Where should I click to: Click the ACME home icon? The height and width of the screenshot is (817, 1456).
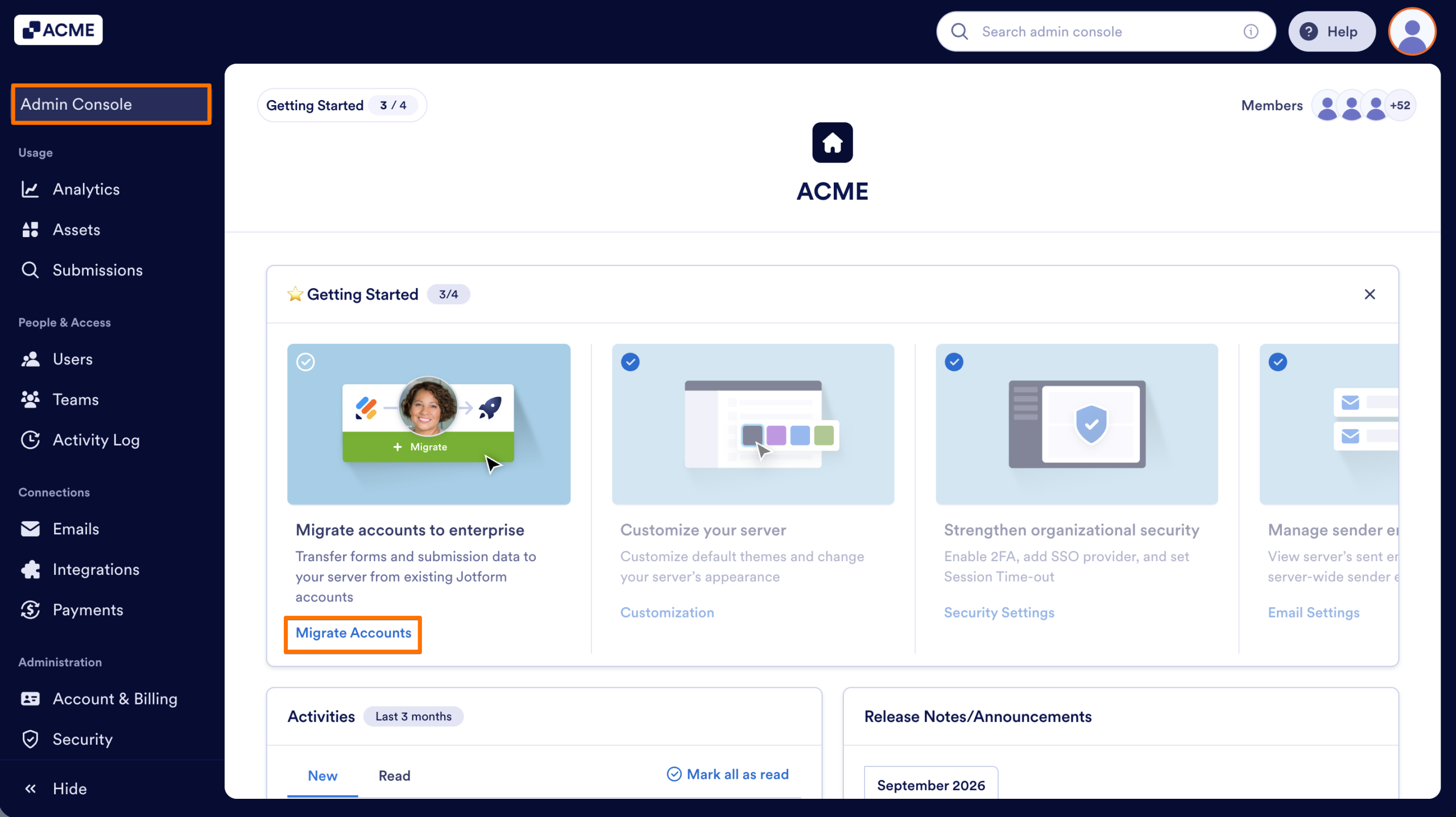(832, 143)
